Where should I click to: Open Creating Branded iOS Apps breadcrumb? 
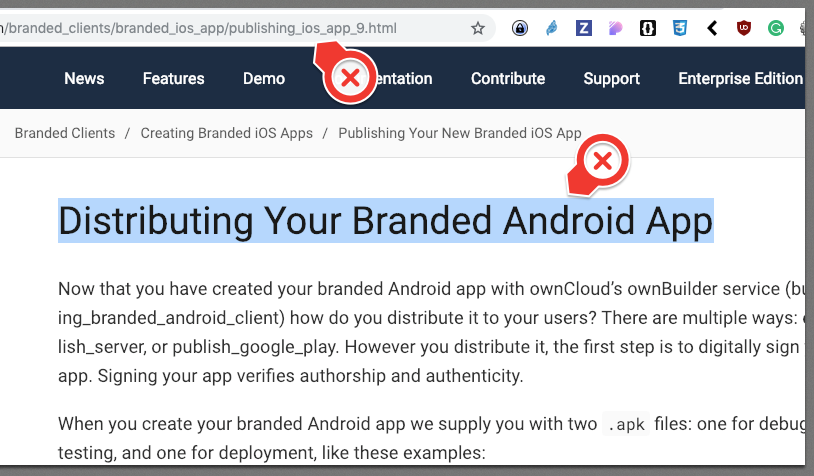click(227, 133)
